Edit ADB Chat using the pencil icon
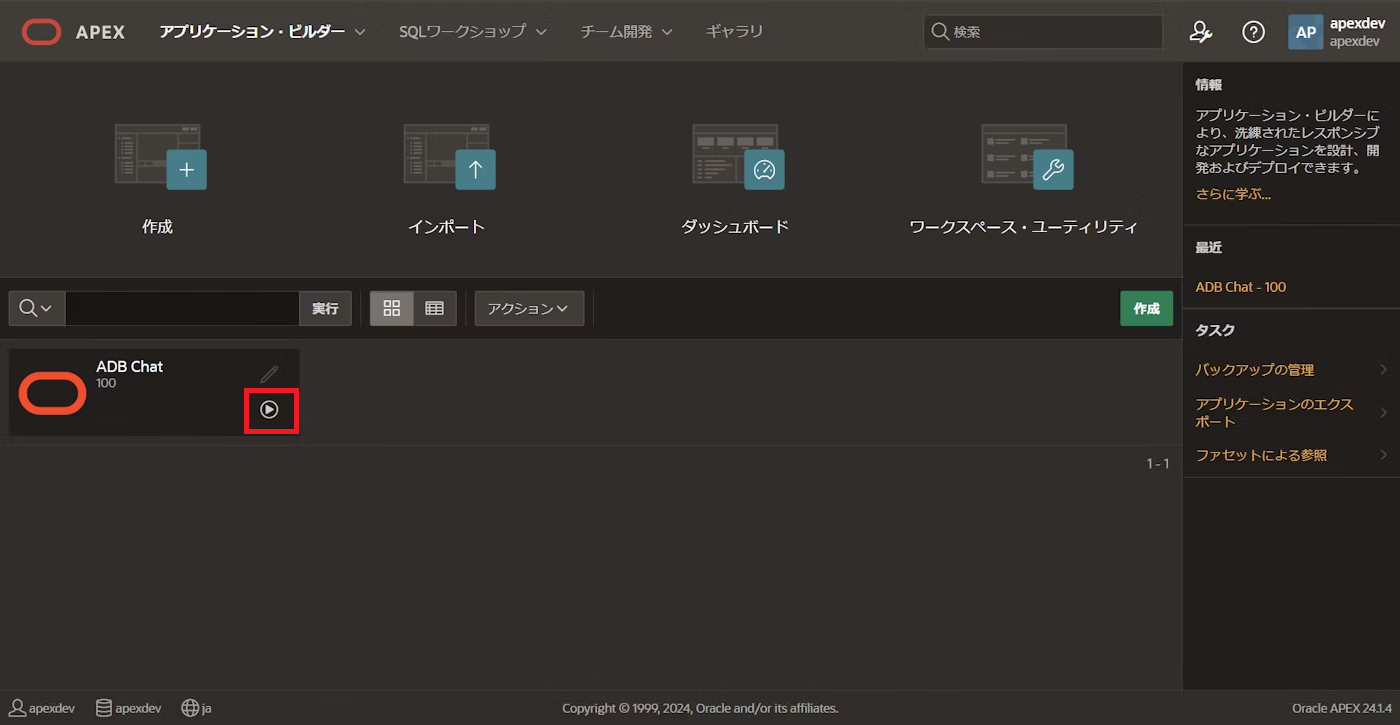 point(268,372)
